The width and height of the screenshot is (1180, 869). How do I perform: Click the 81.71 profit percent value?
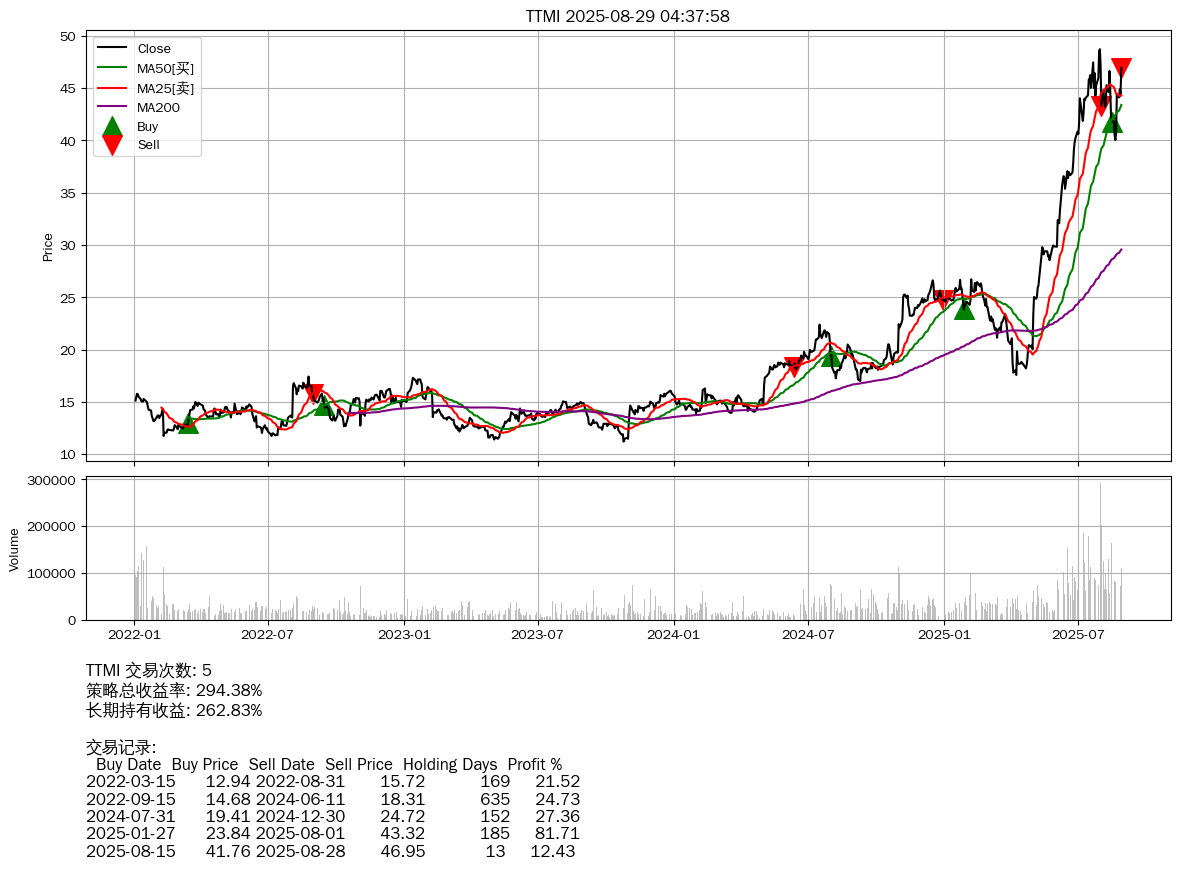pos(557,816)
